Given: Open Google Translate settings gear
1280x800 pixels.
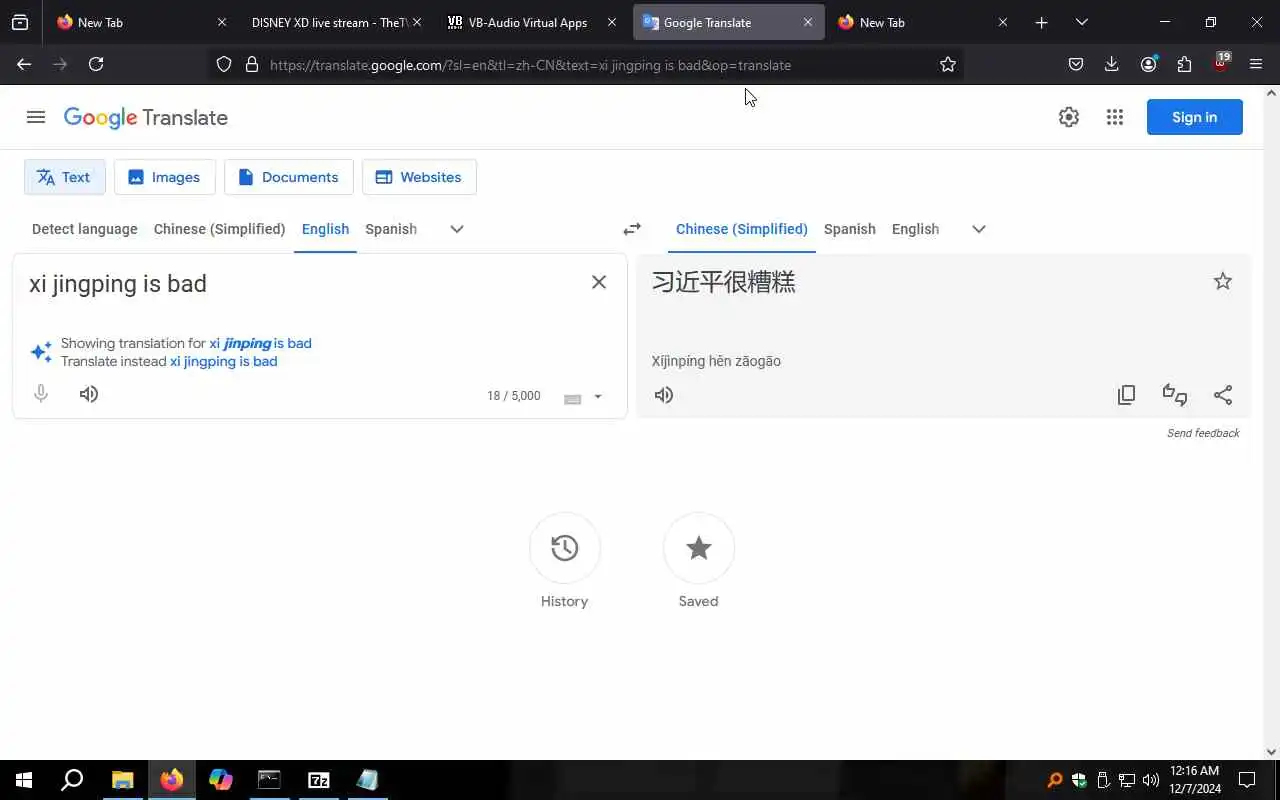Looking at the screenshot, I should tap(1069, 117).
